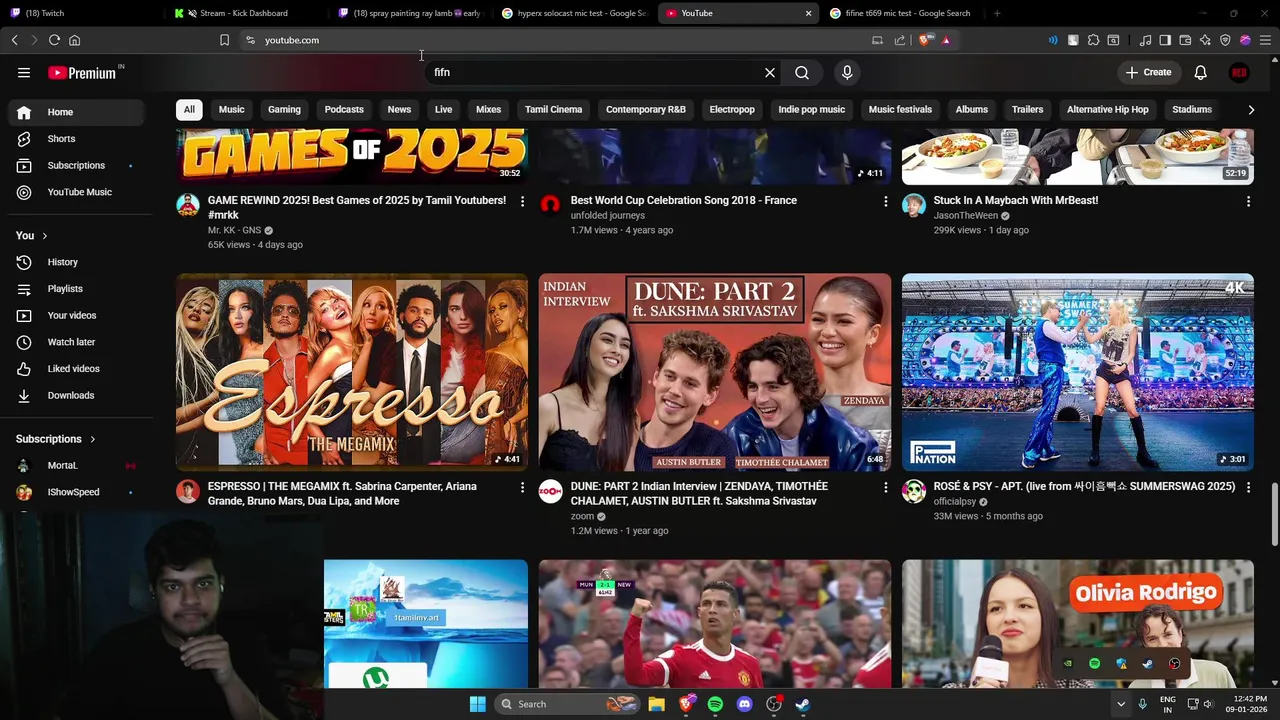Open the account avatar menu
Image resolution: width=1280 pixels, height=720 pixels.
(x=1239, y=73)
